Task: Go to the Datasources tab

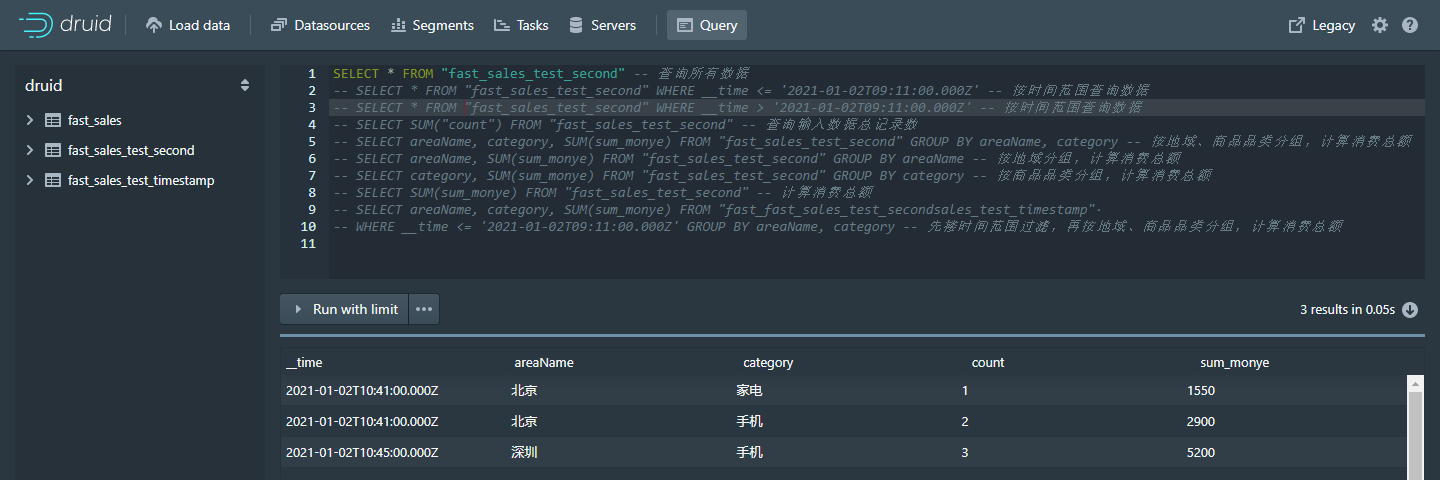Action: tap(320, 25)
